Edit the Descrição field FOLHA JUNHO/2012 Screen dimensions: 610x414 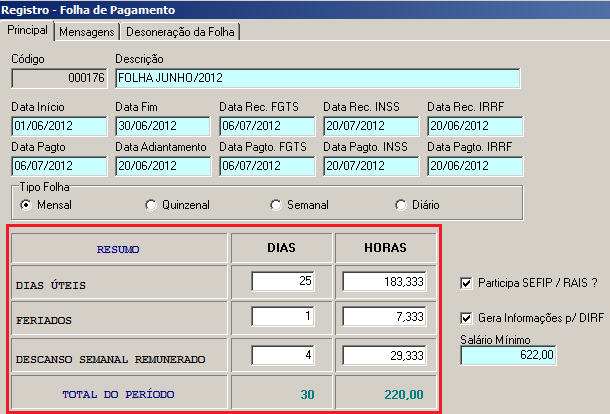coord(317,78)
